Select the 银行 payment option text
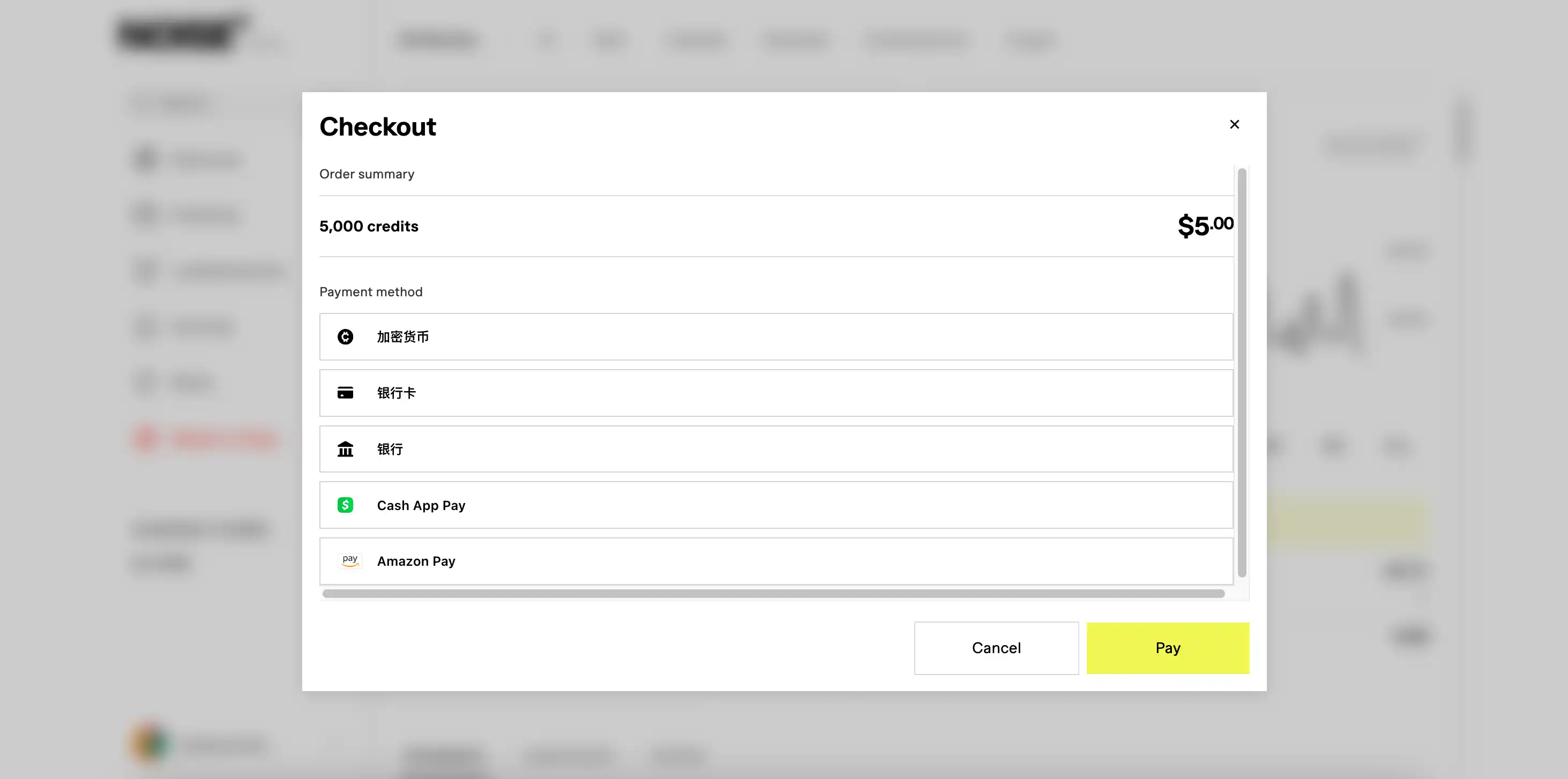The width and height of the screenshot is (1568, 779). point(390,449)
